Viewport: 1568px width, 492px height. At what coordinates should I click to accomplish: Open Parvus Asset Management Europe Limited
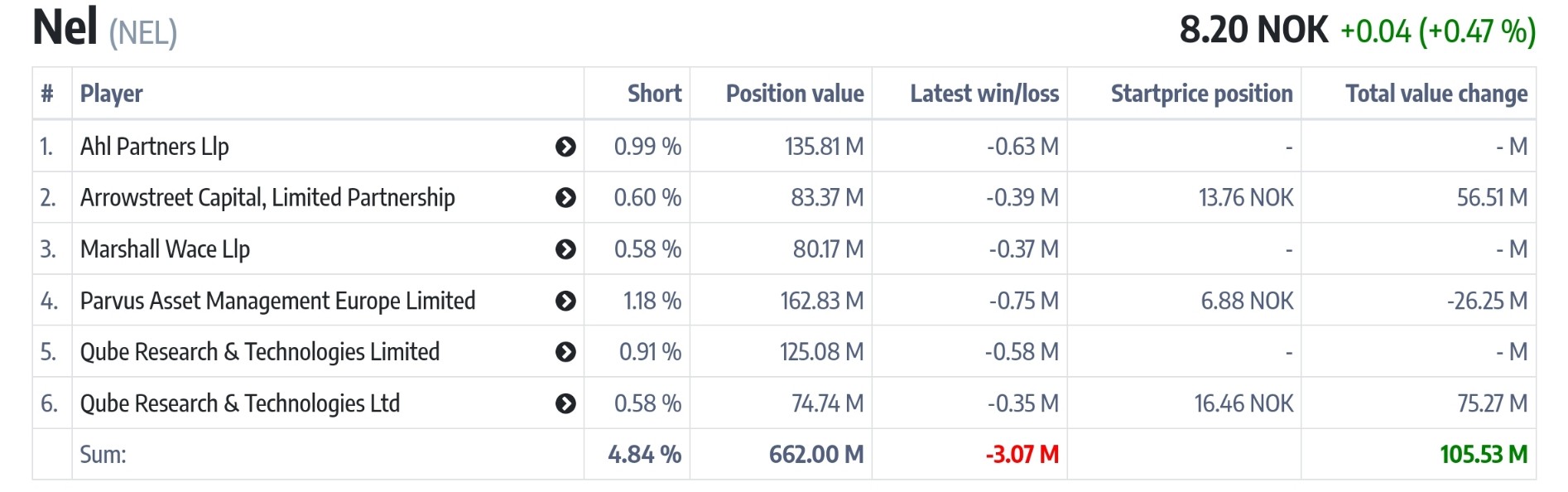[x=277, y=301]
